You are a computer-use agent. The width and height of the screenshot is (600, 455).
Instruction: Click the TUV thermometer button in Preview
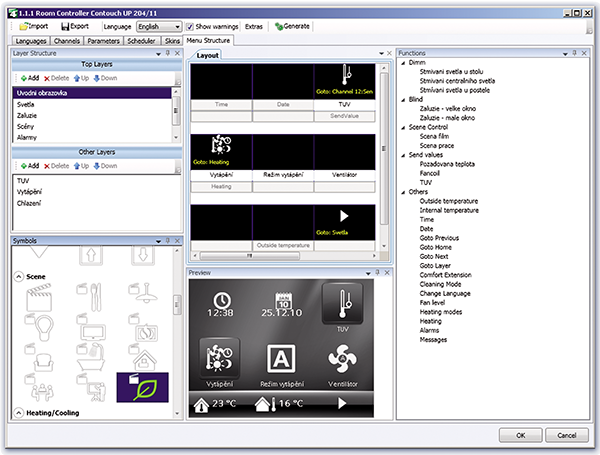pyautogui.click(x=342, y=304)
